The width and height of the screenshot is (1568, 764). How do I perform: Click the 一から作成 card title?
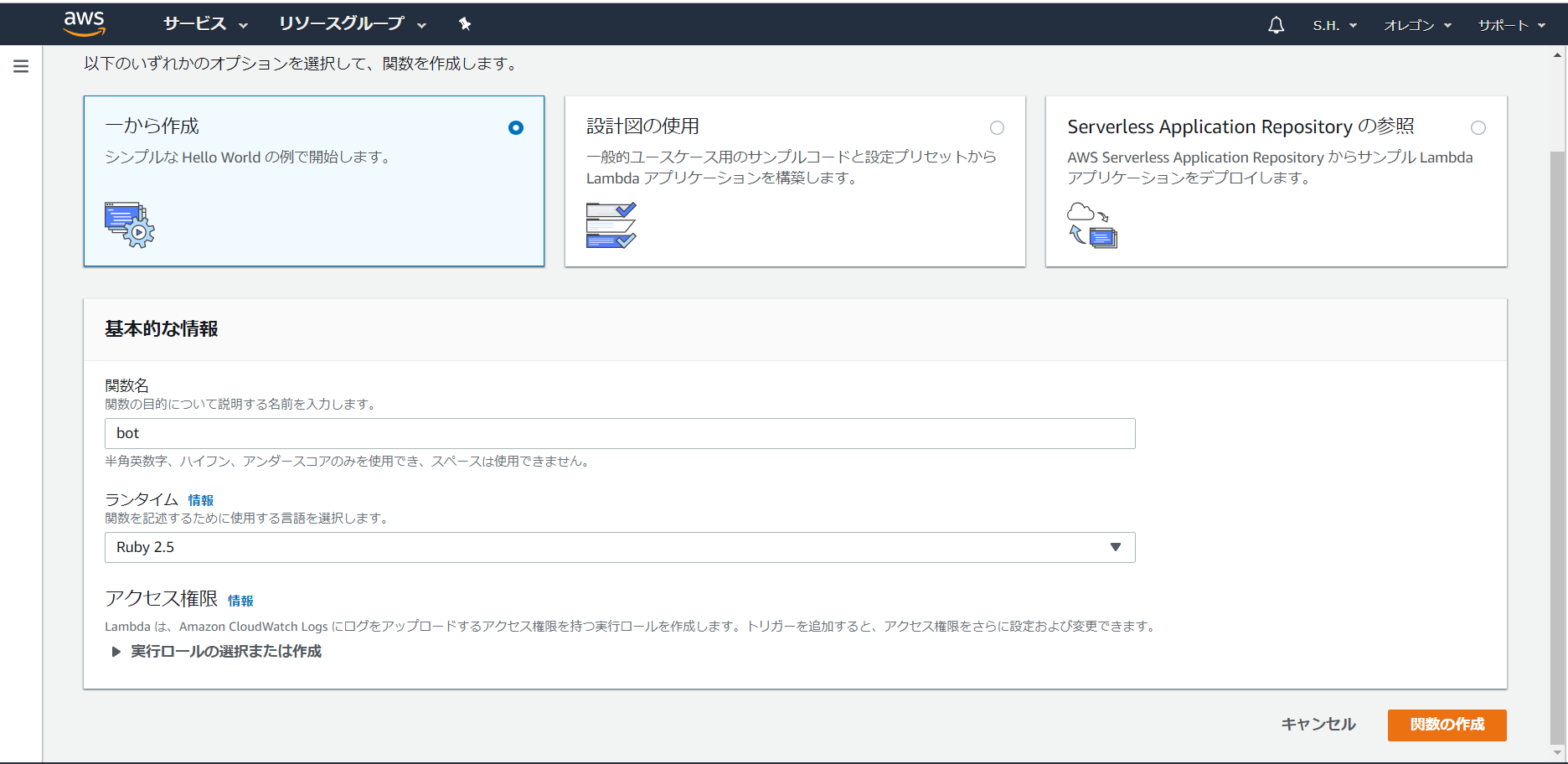(x=152, y=126)
